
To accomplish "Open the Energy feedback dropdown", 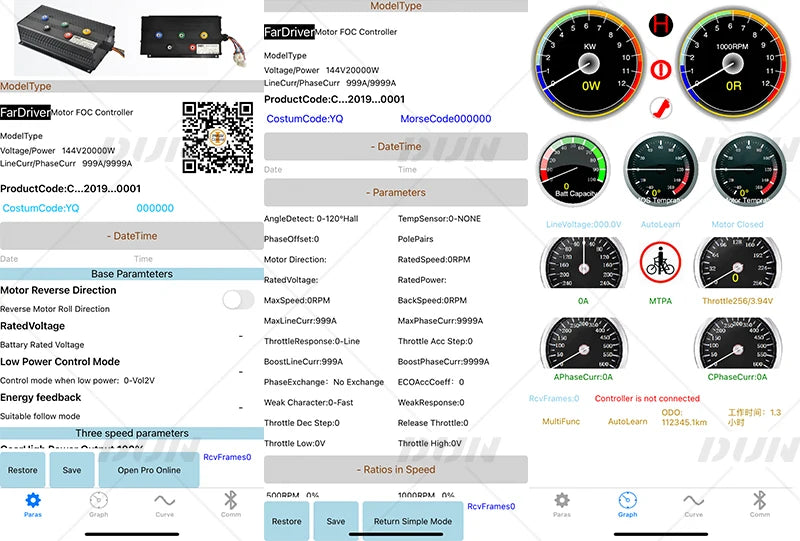I will pyautogui.click(x=240, y=407).
